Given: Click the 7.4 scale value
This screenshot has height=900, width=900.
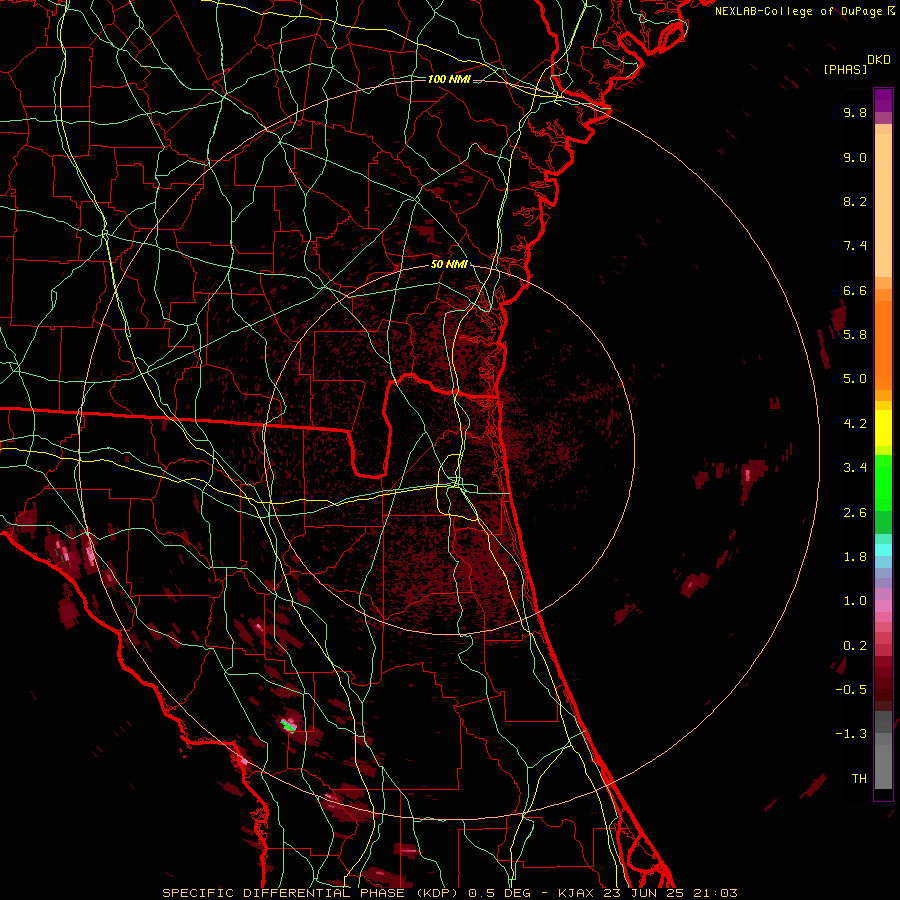Looking at the screenshot, I should coord(855,246).
